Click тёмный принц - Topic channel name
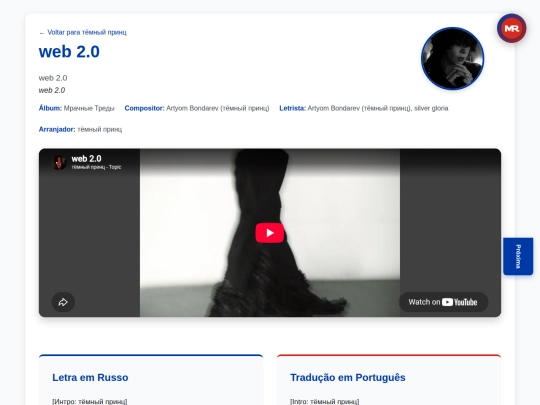 96,167
